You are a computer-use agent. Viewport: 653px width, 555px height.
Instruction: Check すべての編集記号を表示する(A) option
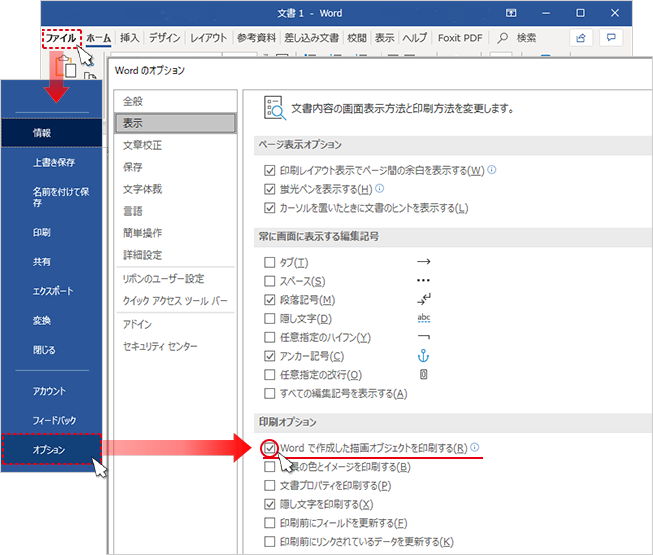coord(269,394)
